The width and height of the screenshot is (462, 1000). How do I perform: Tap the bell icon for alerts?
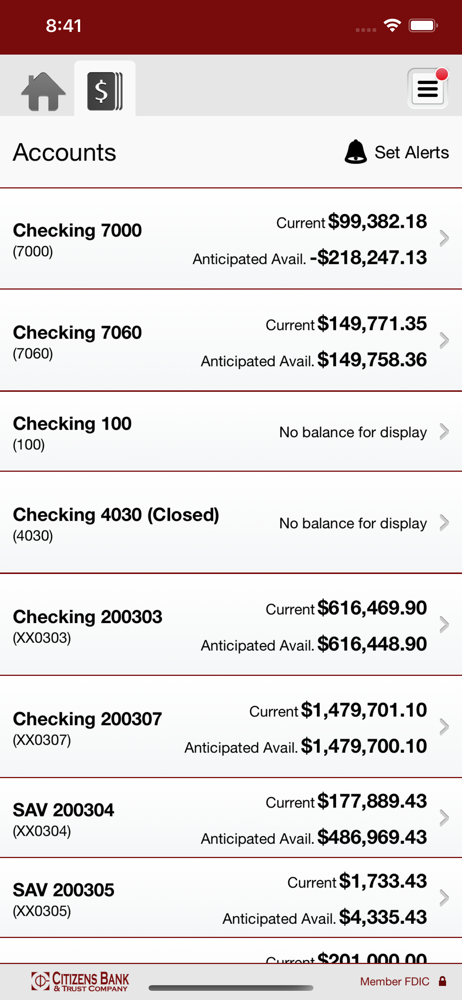click(355, 152)
